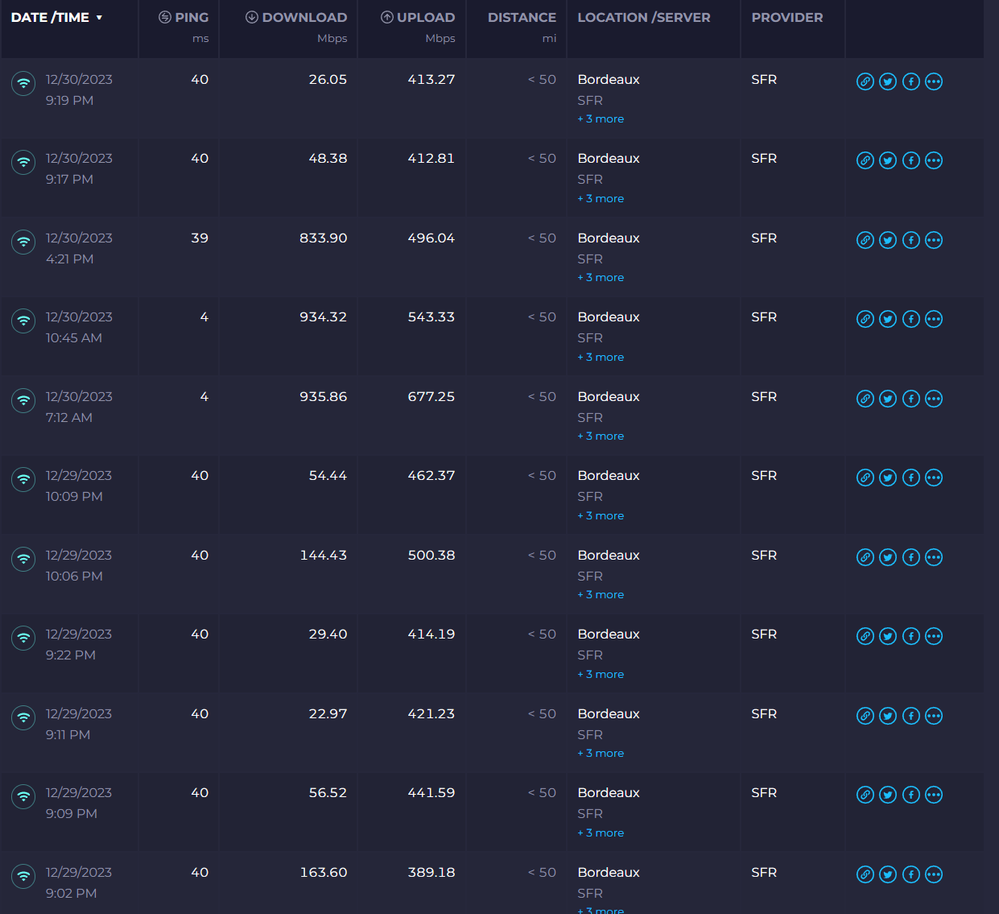Click Wi-Fi icon of 7:12 AM test
The width and height of the screenshot is (999, 914).
coord(23,400)
